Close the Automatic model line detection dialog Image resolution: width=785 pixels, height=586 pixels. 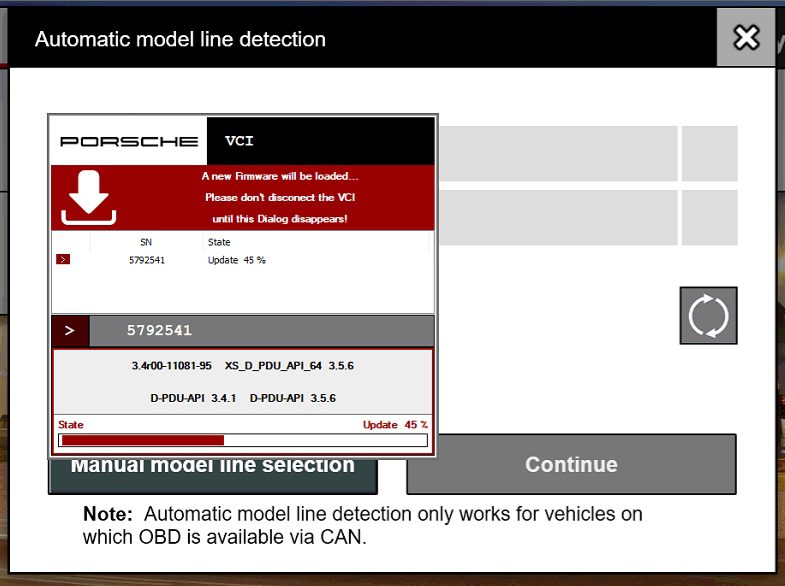pos(746,38)
